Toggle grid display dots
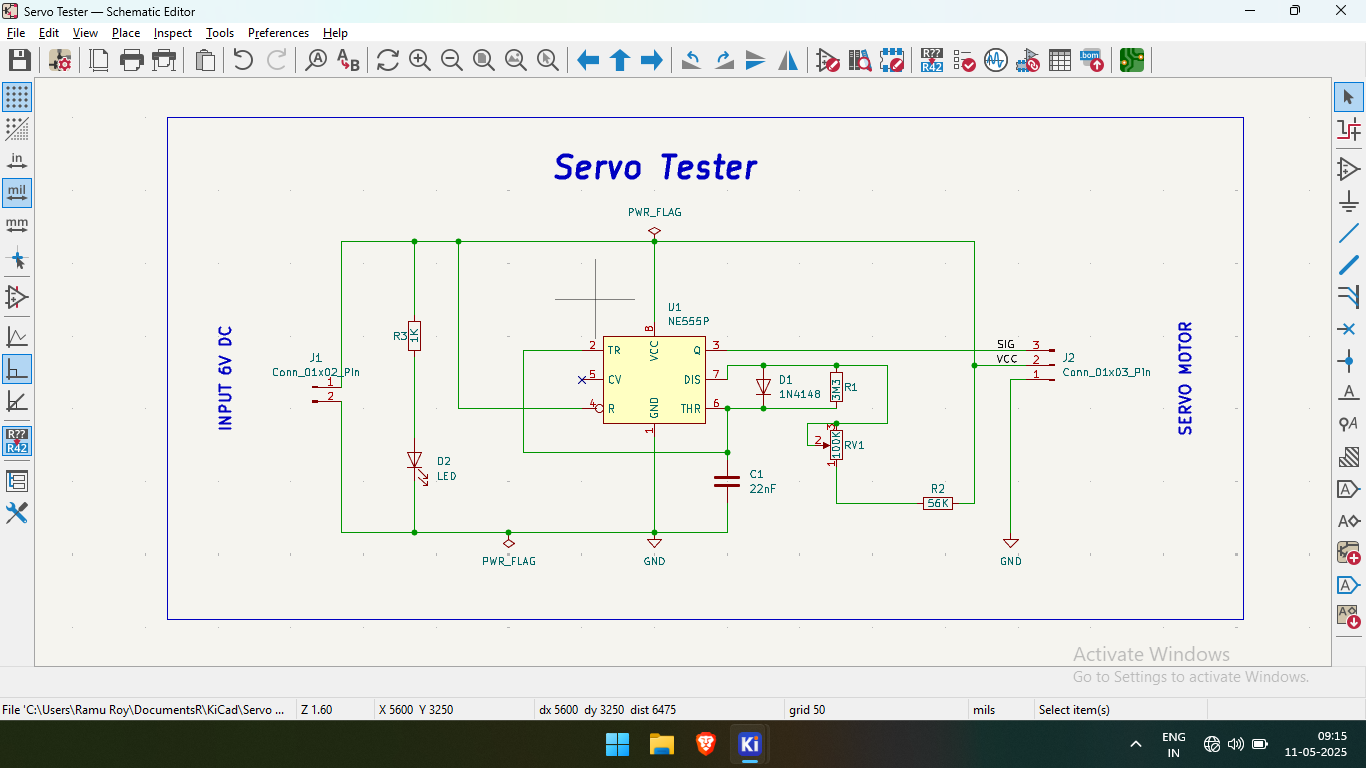Viewport: 1366px width, 768px height. (x=17, y=97)
